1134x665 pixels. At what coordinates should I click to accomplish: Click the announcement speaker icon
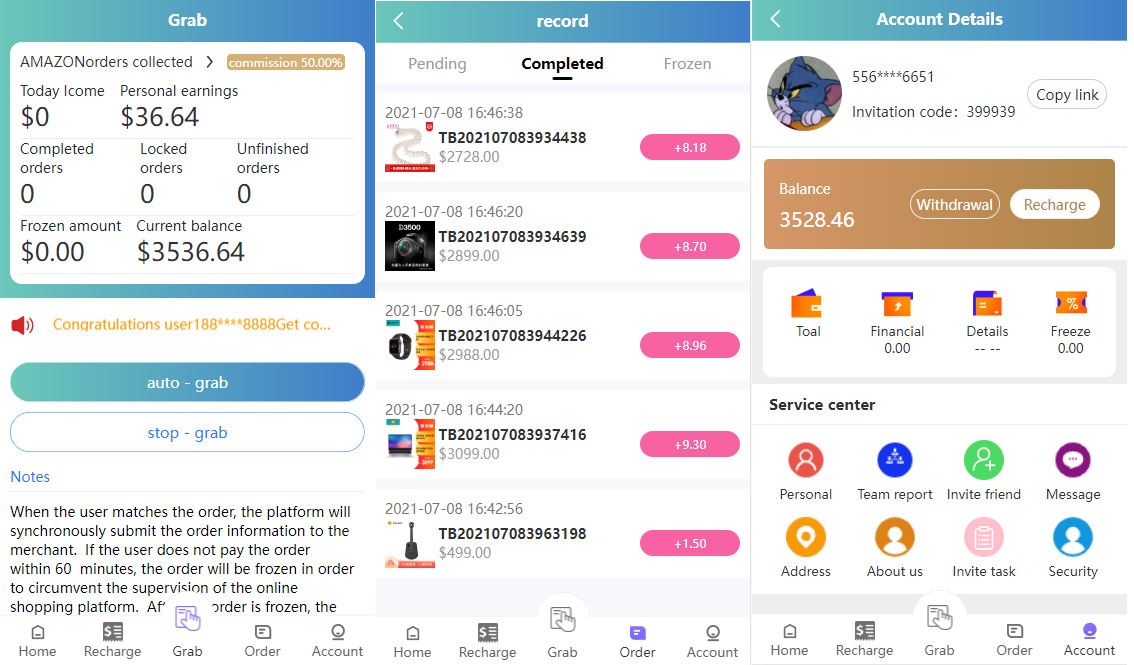click(22, 325)
